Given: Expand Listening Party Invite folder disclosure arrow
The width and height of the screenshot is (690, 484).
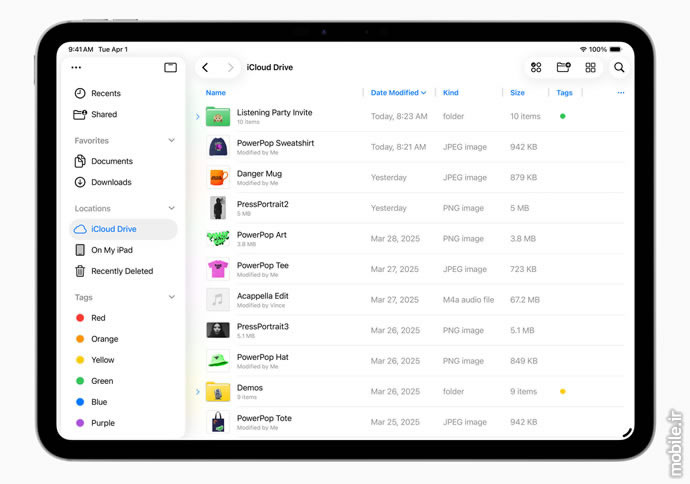Looking at the screenshot, I should click(x=198, y=117).
